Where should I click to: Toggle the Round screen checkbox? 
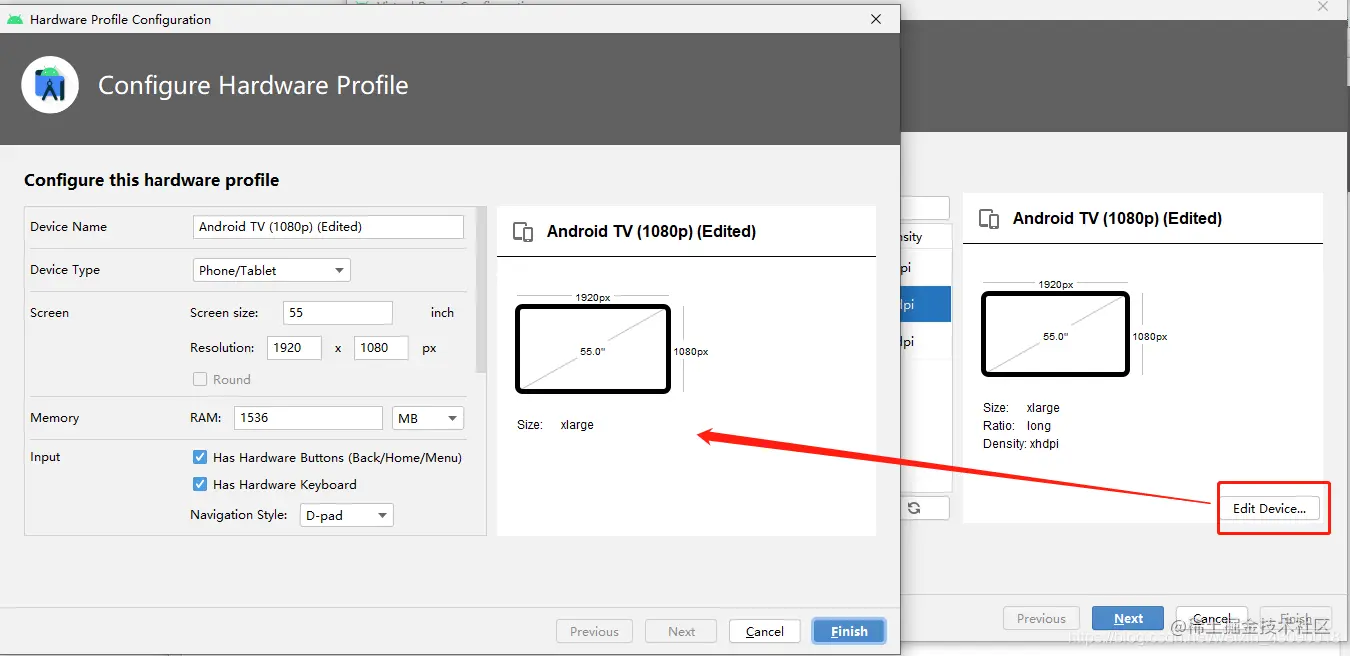coord(200,379)
